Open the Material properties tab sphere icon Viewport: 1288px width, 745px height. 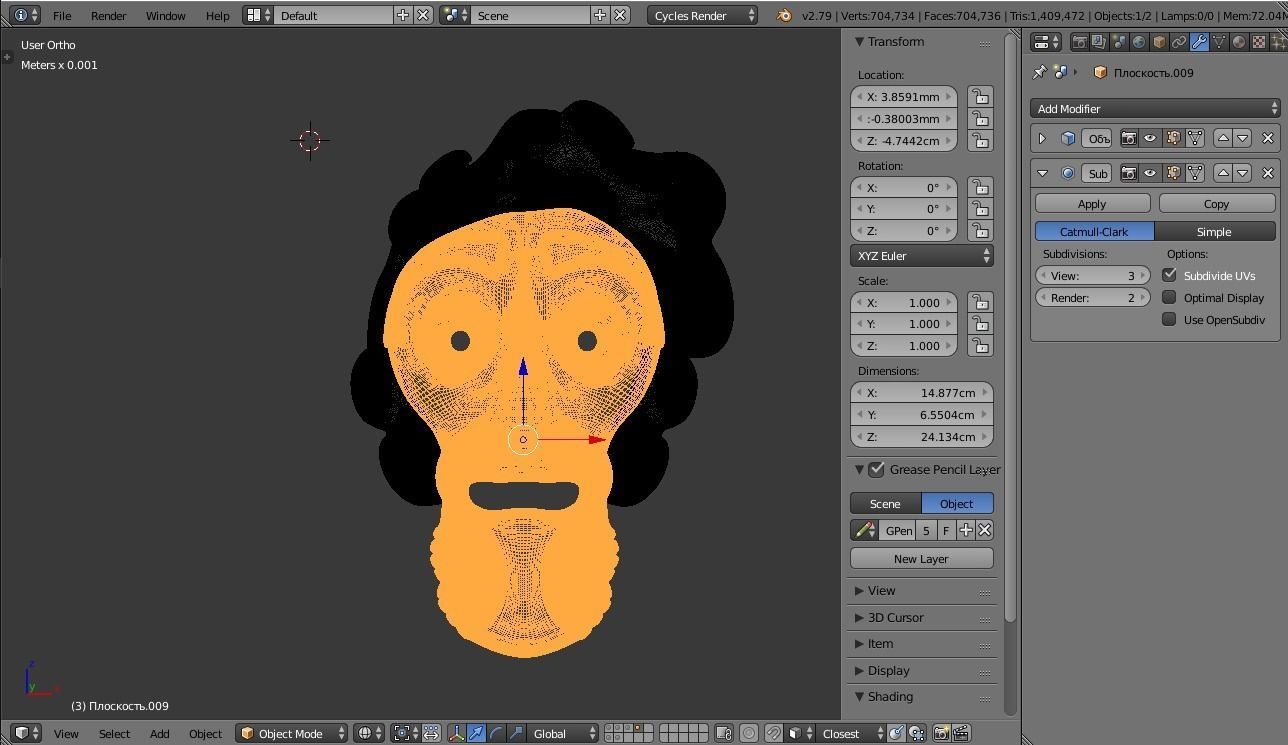(x=1239, y=42)
